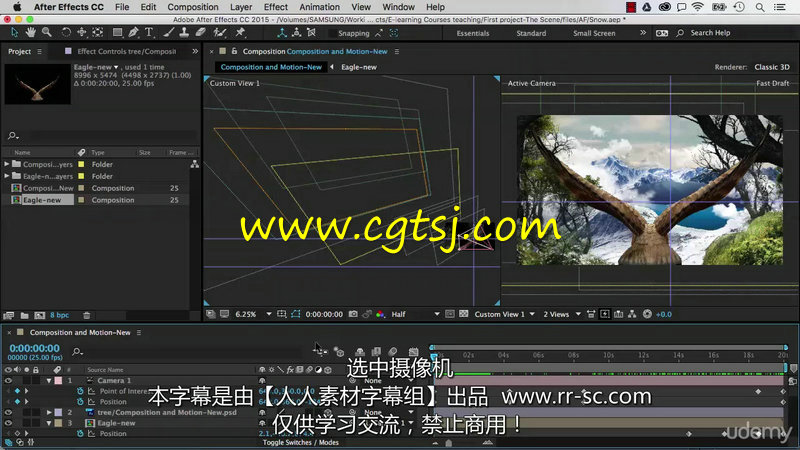This screenshot has height=450, width=800.
Task: Click the Camera 1 pink label color swatch
Action: click(59, 381)
